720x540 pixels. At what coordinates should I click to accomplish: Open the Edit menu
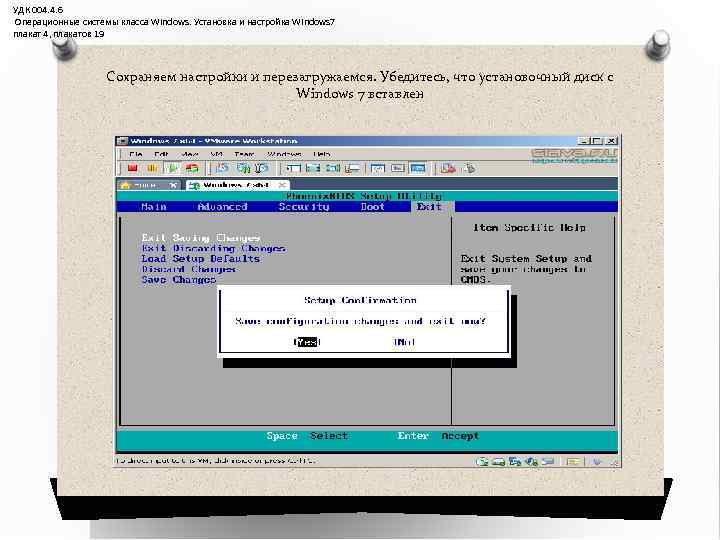161,154
